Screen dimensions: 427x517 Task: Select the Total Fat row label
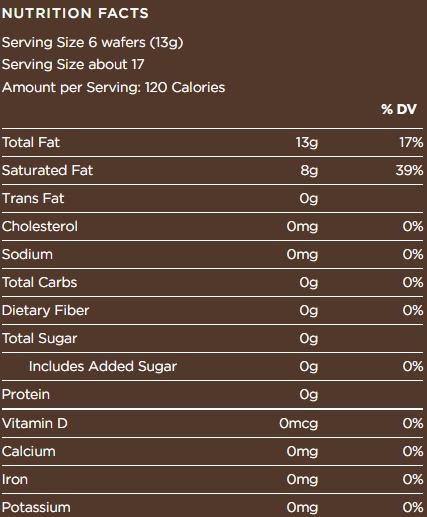pos(31,142)
